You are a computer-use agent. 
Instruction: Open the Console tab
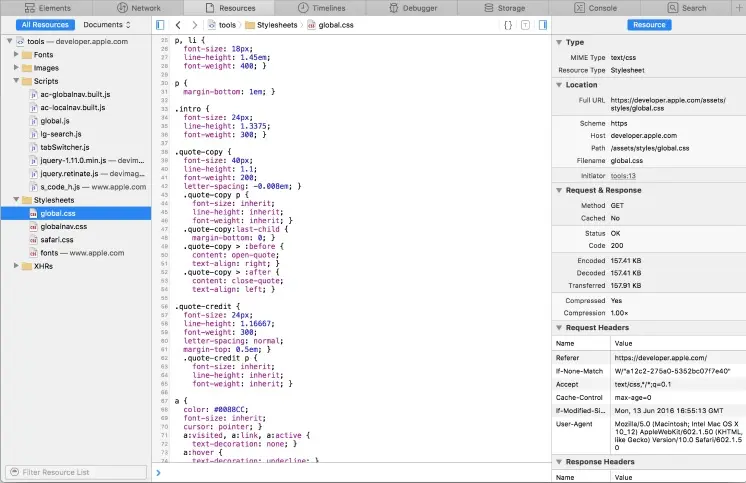click(595, 8)
